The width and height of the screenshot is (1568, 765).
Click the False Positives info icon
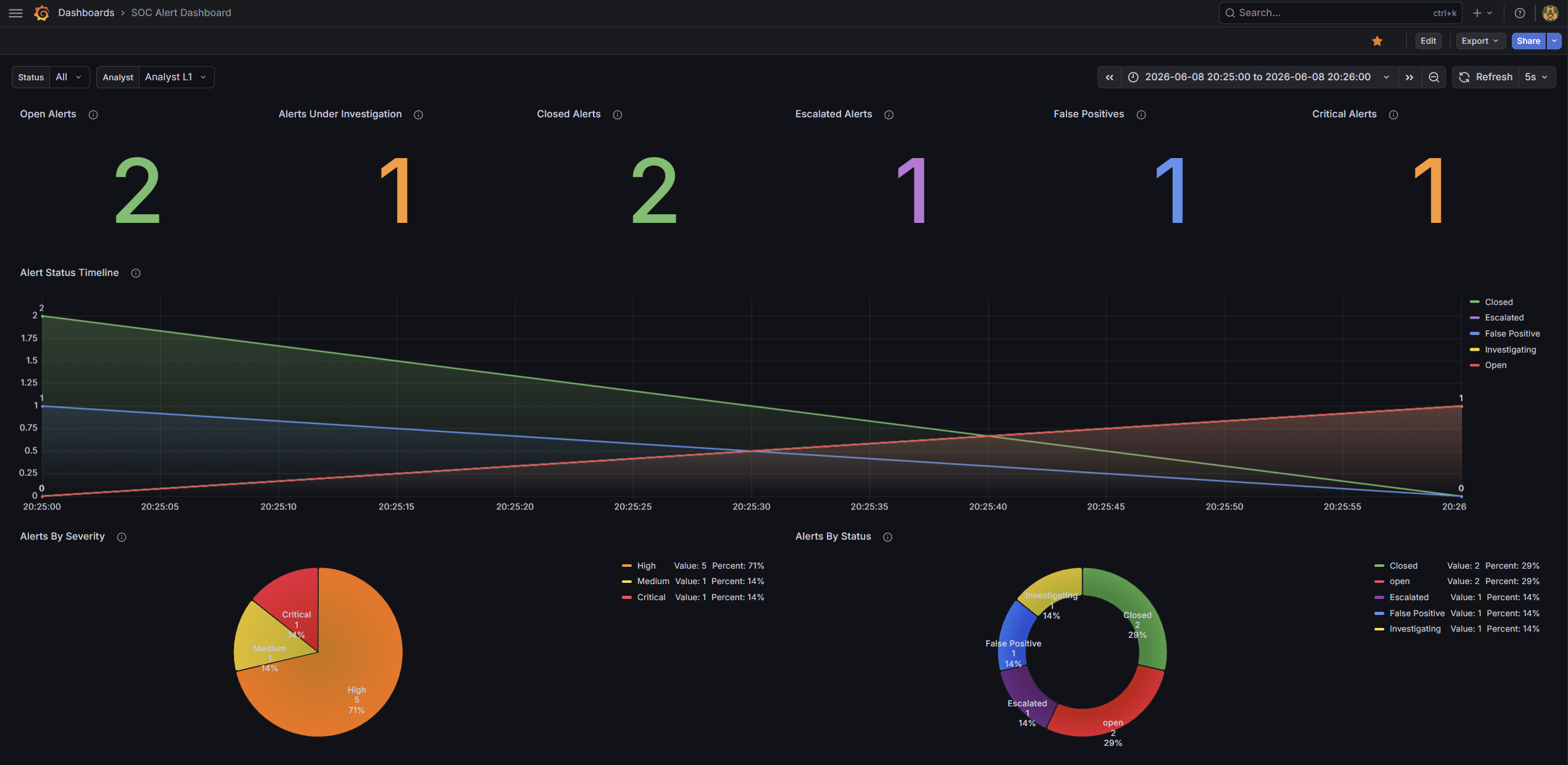(x=1141, y=115)
